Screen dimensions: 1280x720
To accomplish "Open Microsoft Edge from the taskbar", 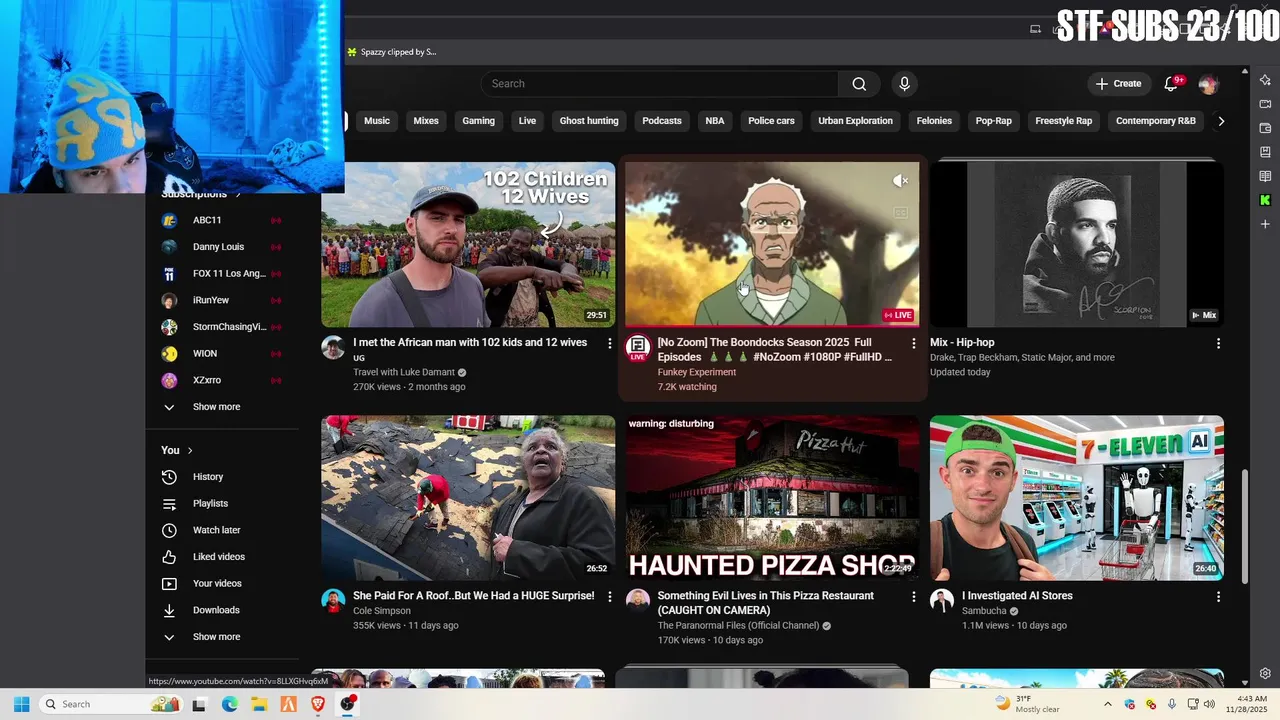I will coord(229,704).
